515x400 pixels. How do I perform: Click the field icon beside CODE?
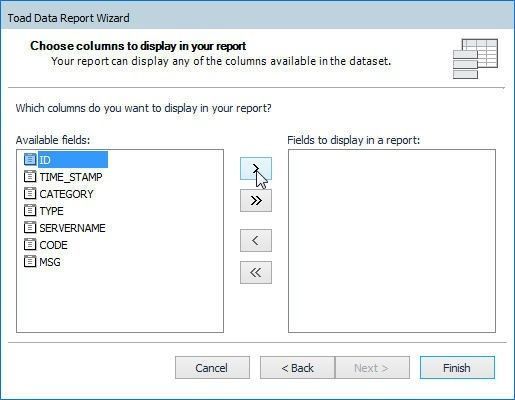click(30, 244)
